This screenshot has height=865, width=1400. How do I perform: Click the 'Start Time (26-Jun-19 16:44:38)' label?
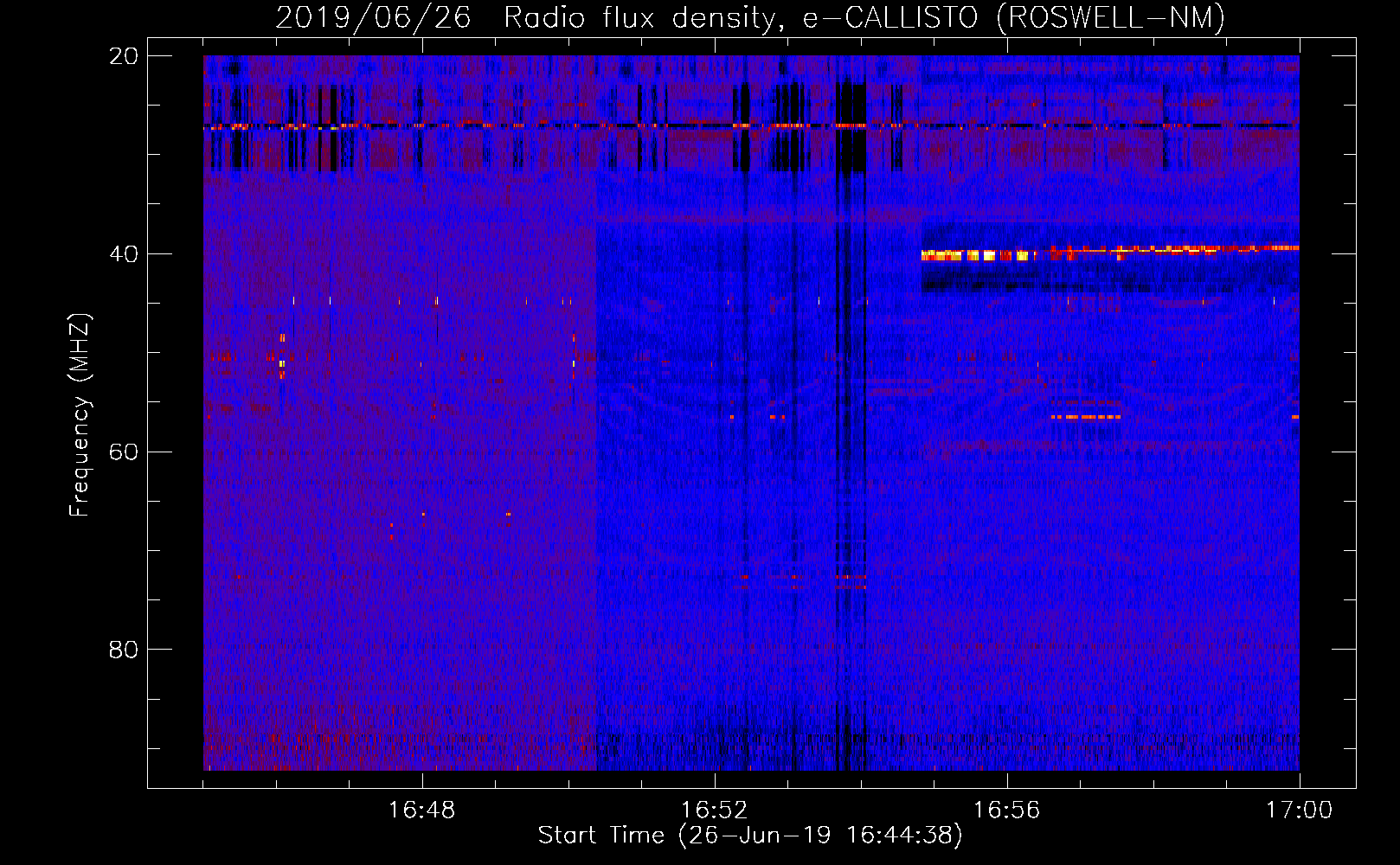[750, 836]
